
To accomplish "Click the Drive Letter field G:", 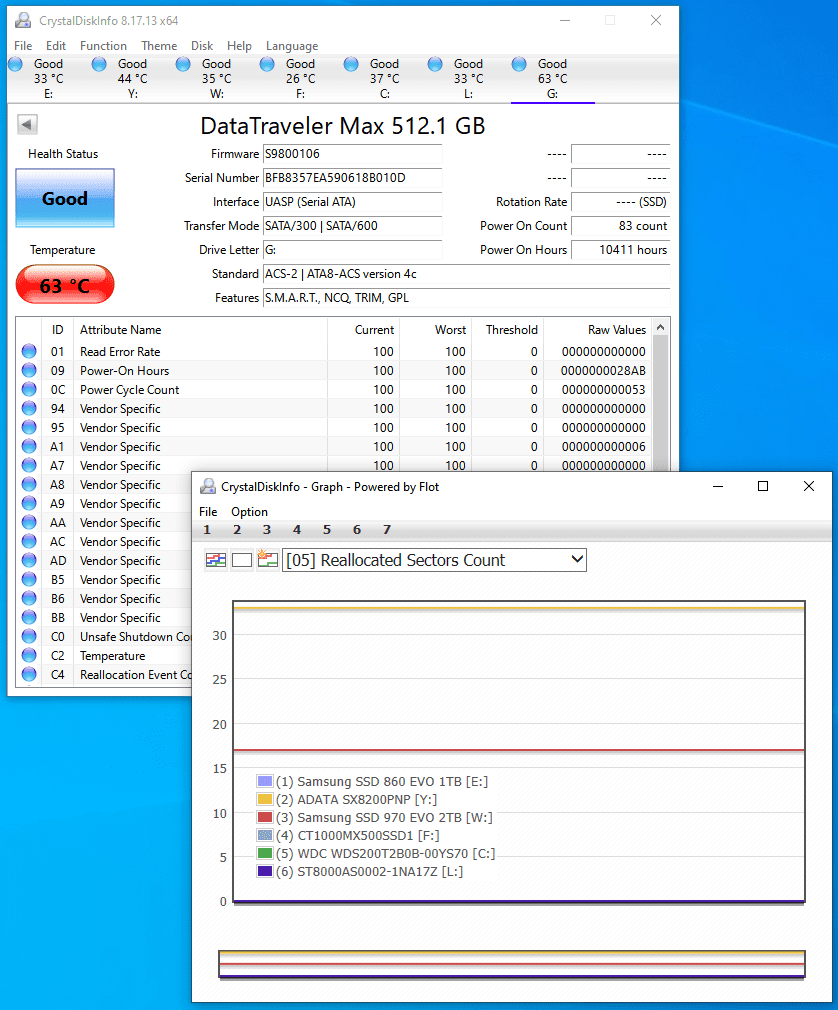I will [x=352, y=250].
